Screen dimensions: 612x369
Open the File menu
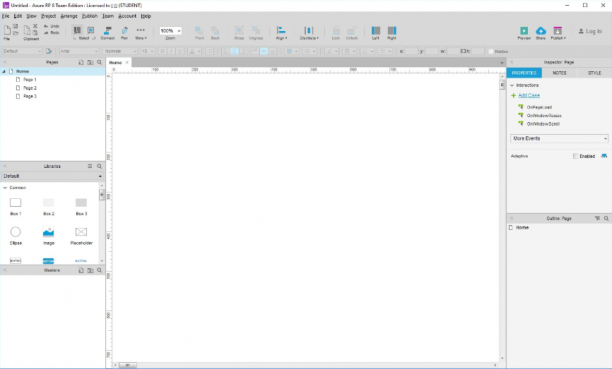point(5,16)
